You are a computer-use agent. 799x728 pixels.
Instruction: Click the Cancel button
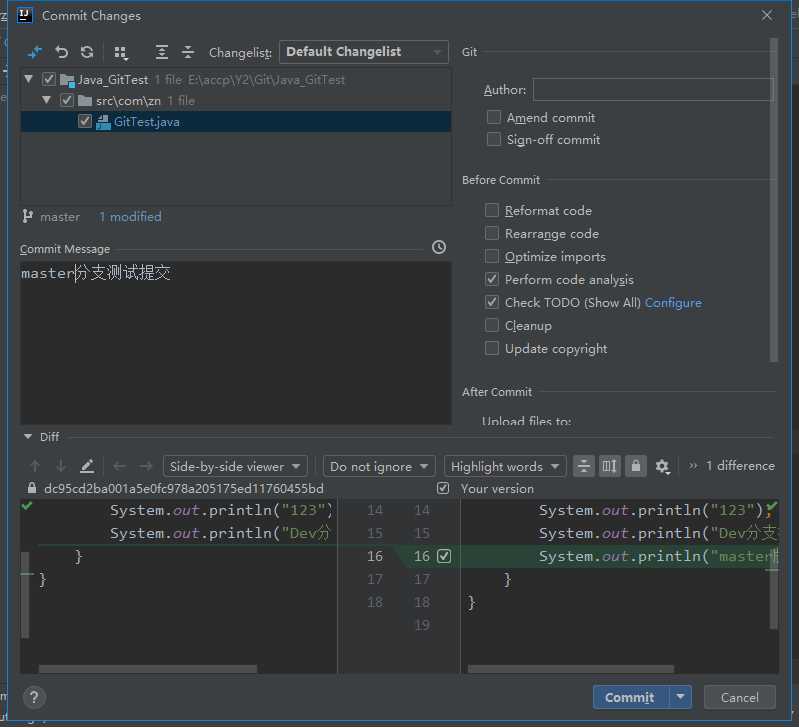(739, 697)
